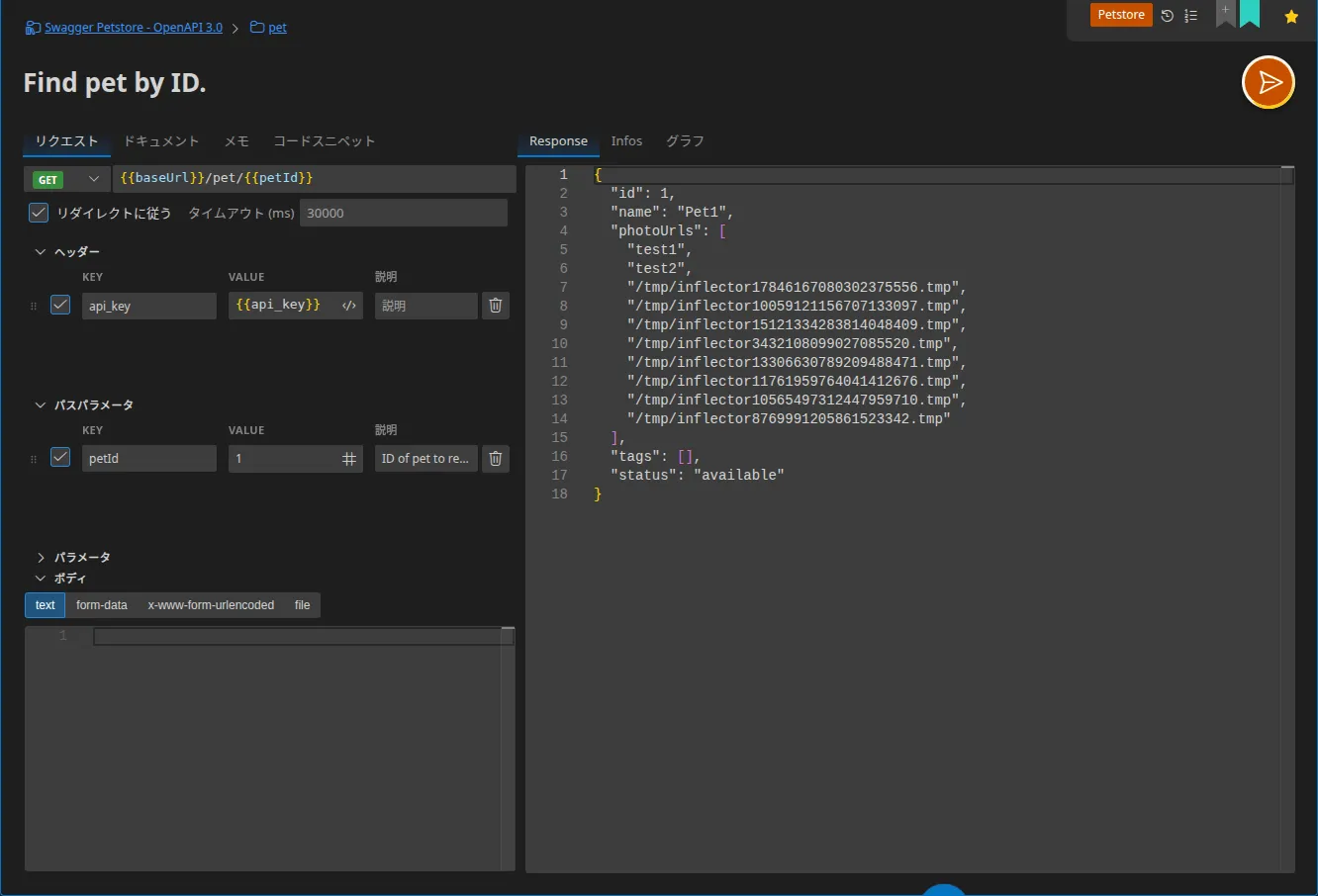The image size is (1318, 896).
Task: Switch to the ドキュメント tab
Action: coord(161,141)
